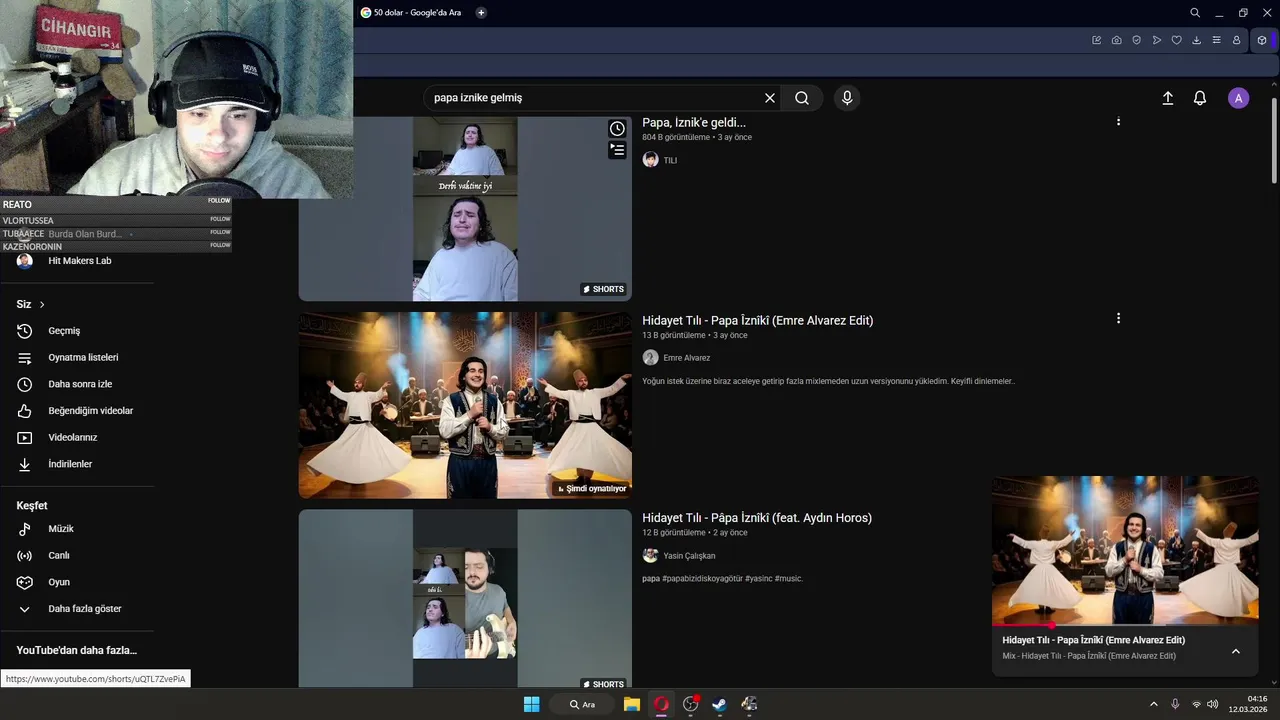Click the miniplayer video preview
This screenshot has width=1280, height=720.
(x=1125, y=550)
